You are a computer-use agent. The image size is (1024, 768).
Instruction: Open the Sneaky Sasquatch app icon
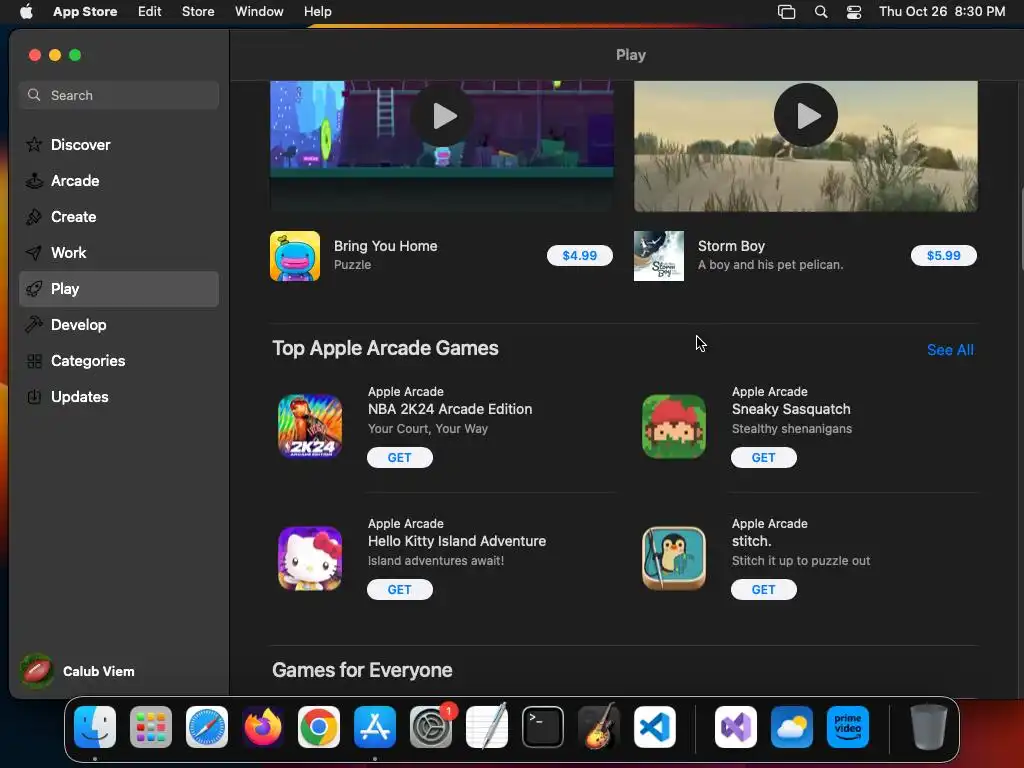(x=674, y=426)
